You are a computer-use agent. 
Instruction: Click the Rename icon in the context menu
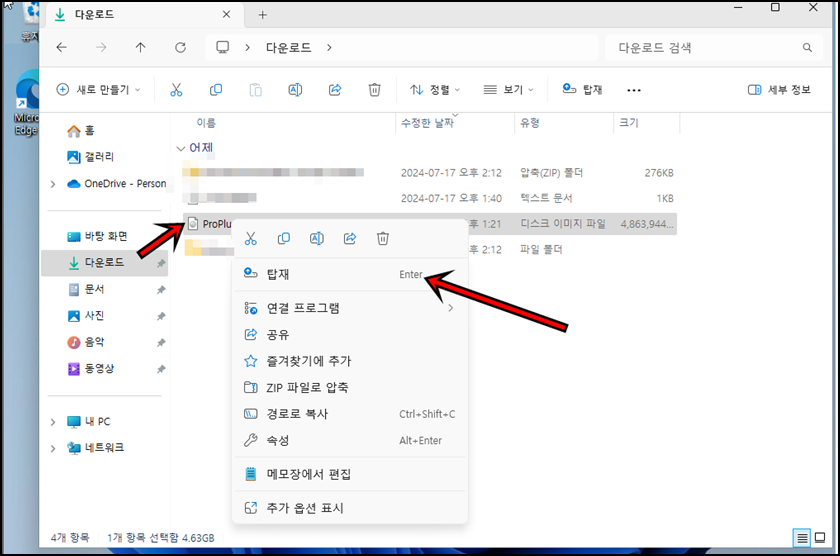[x=317, y=238]
